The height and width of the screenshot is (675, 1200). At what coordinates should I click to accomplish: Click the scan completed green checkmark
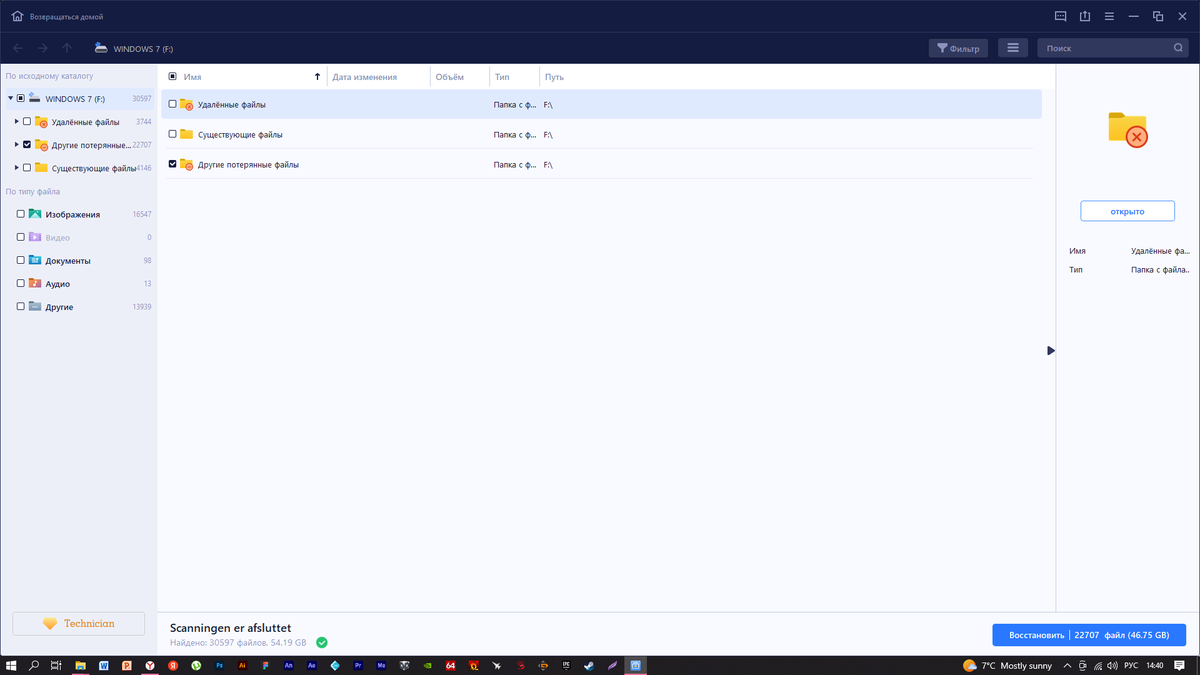(322, 642)
